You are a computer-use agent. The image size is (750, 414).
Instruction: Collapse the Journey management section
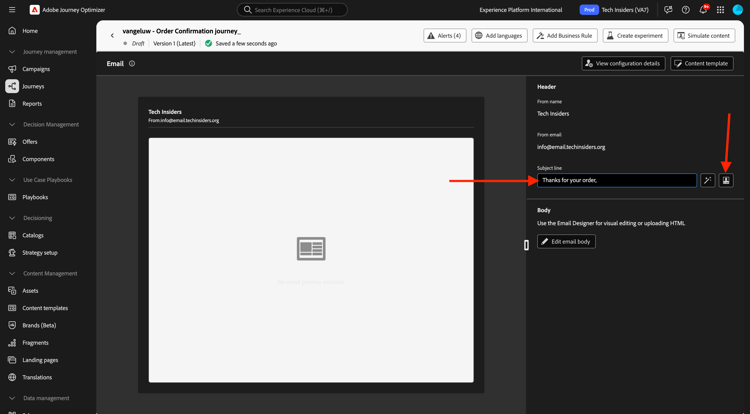click(x=12, y=52)
